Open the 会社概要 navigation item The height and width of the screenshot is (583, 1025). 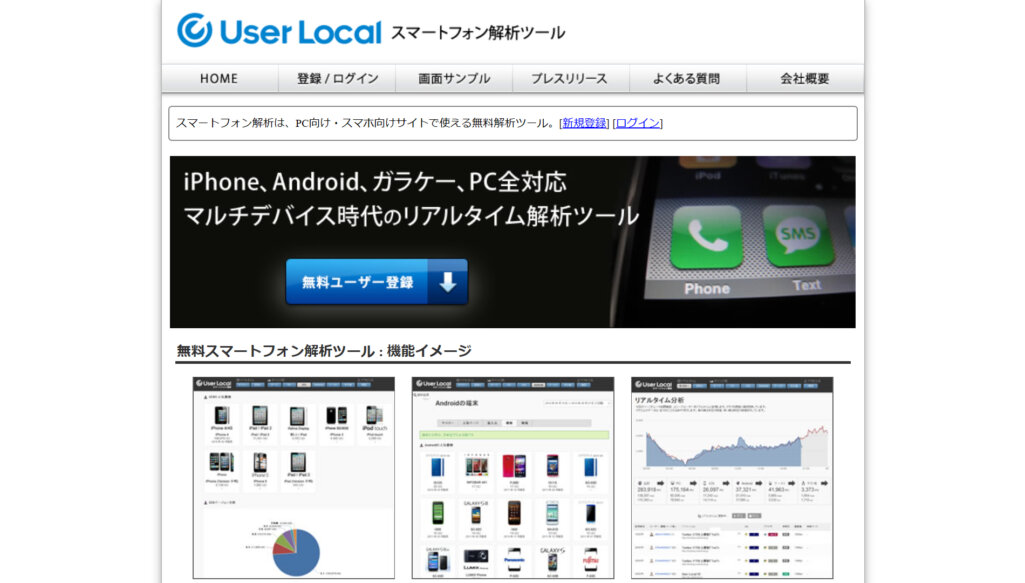pos(803,77)
